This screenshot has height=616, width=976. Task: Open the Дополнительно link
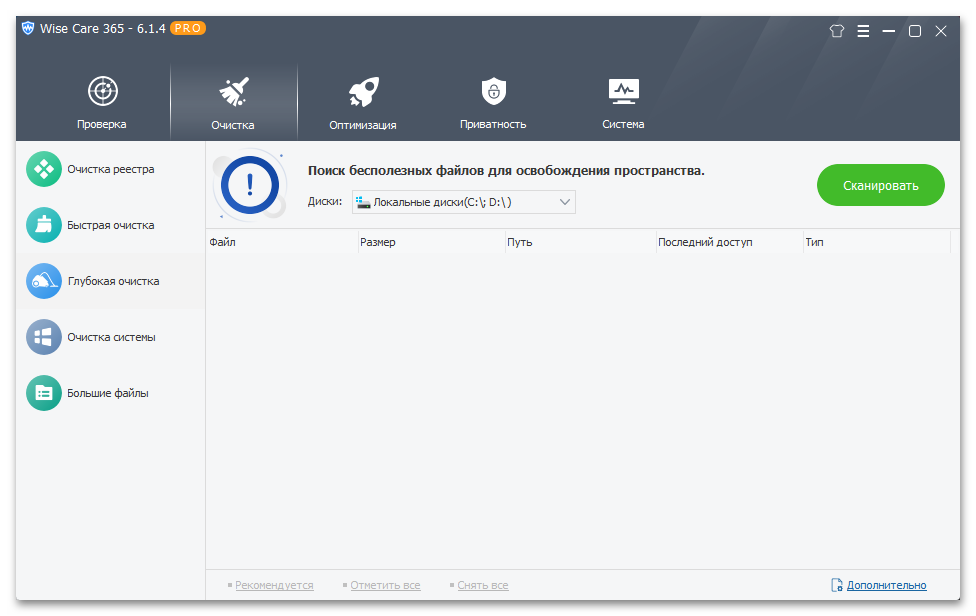(886, 586)
